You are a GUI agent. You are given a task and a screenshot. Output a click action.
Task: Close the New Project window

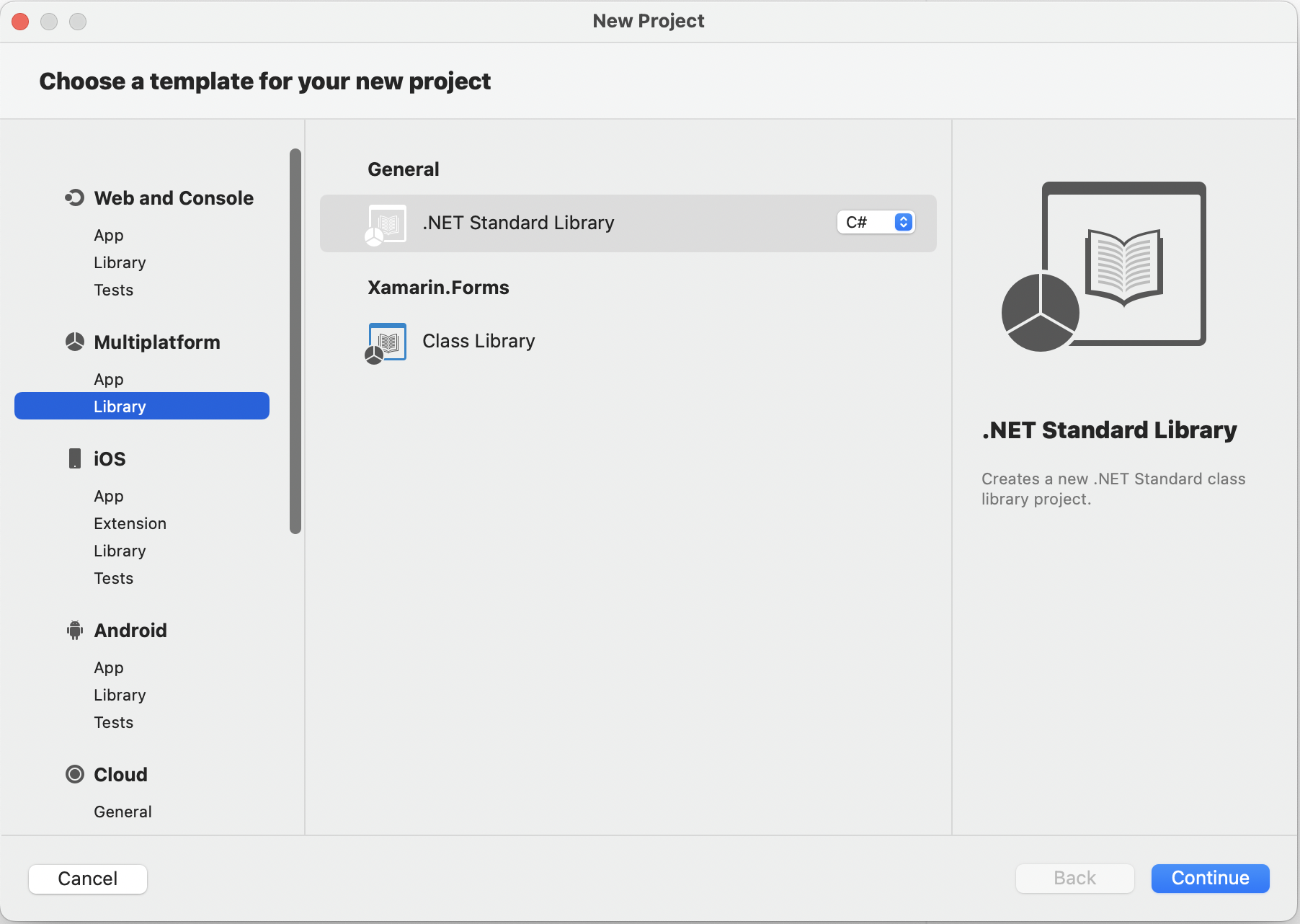[21, 22]
